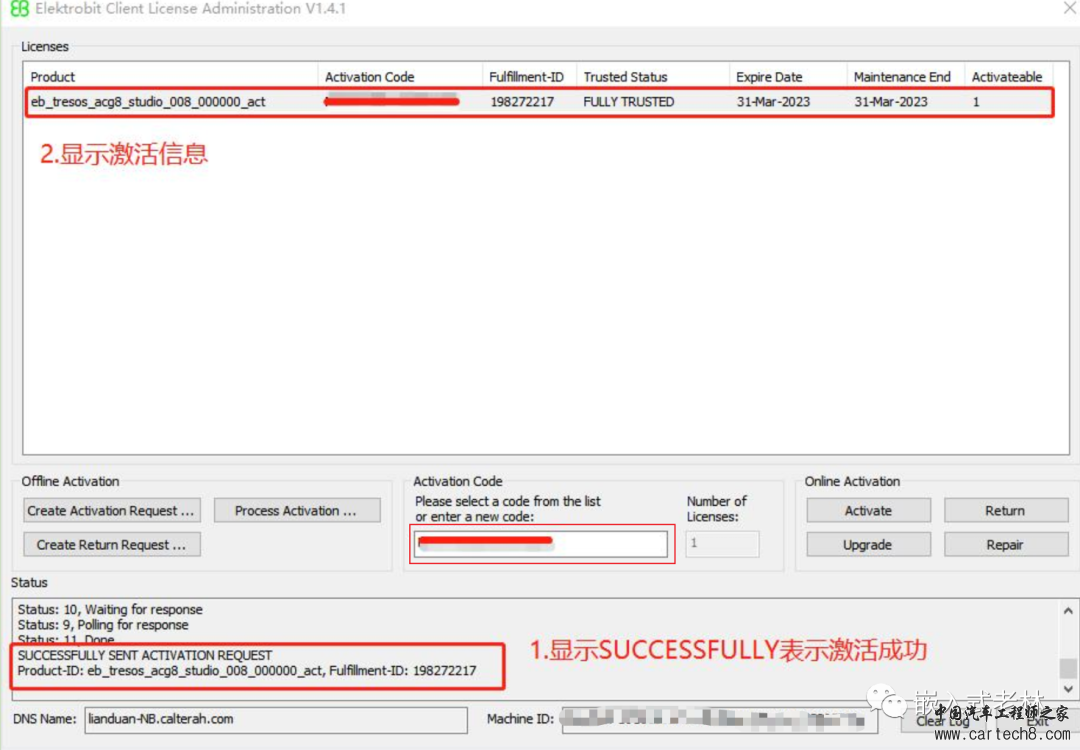Click Create Return Request button
This screenshot has width=1080, height=750.
pos(112,544)
